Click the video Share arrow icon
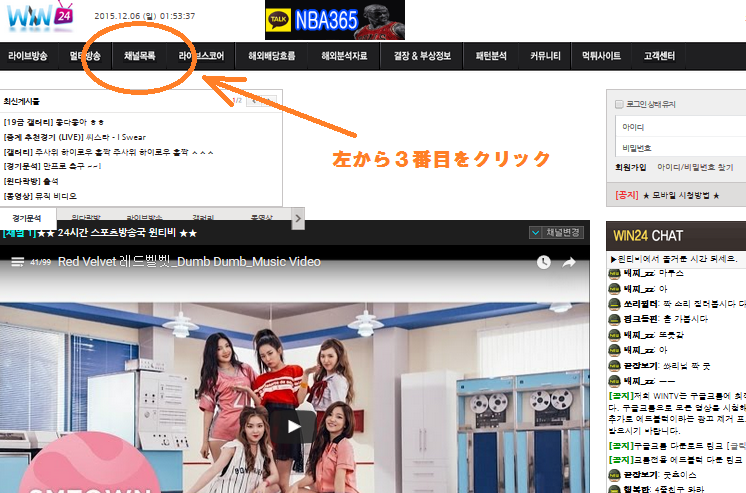746x493 pixels. 569,262
